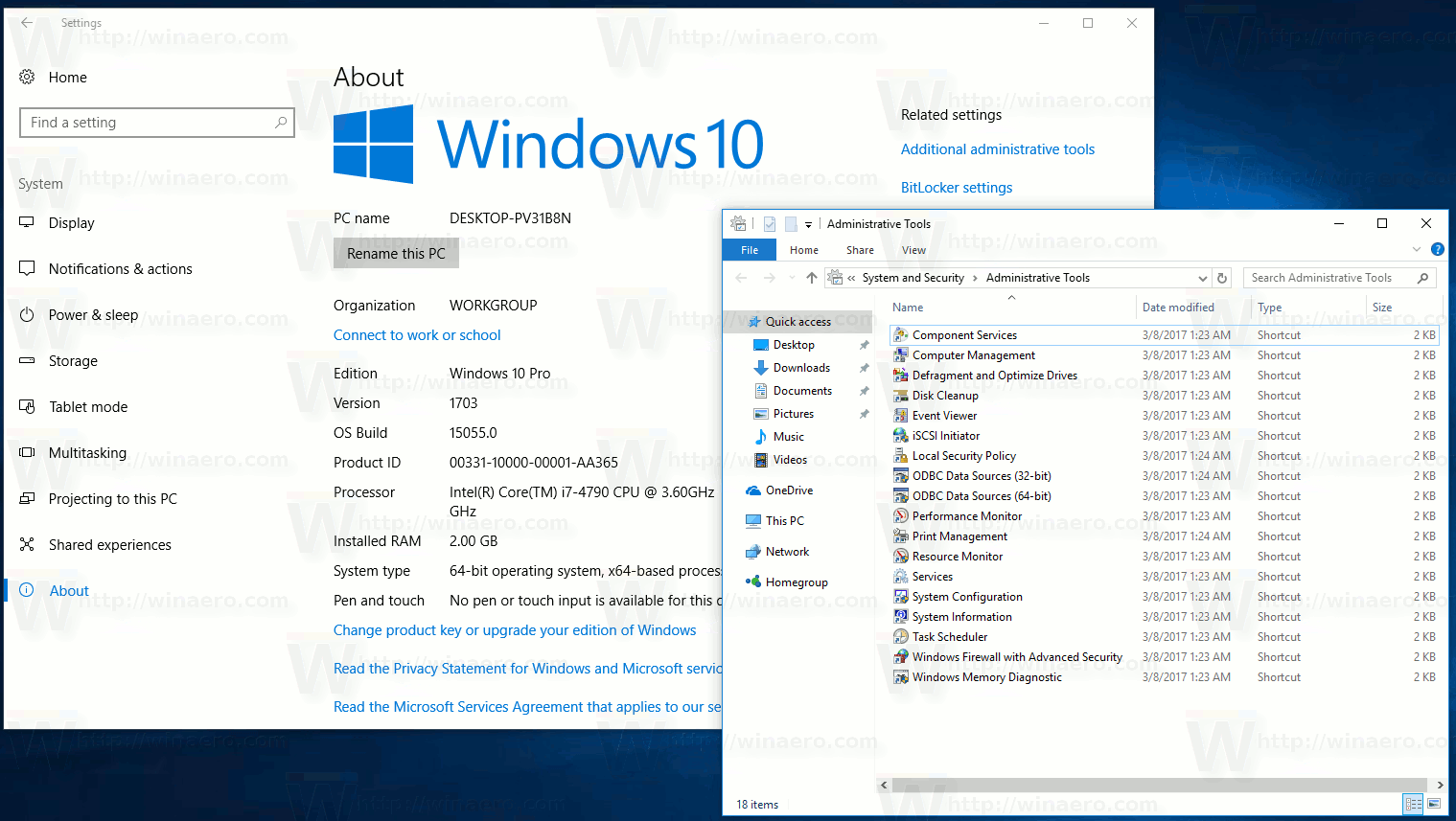Expand the Explorer ribbon chevron
Image resolution: width=1456 pixels, height=821 pixels.
(1417, 249)
